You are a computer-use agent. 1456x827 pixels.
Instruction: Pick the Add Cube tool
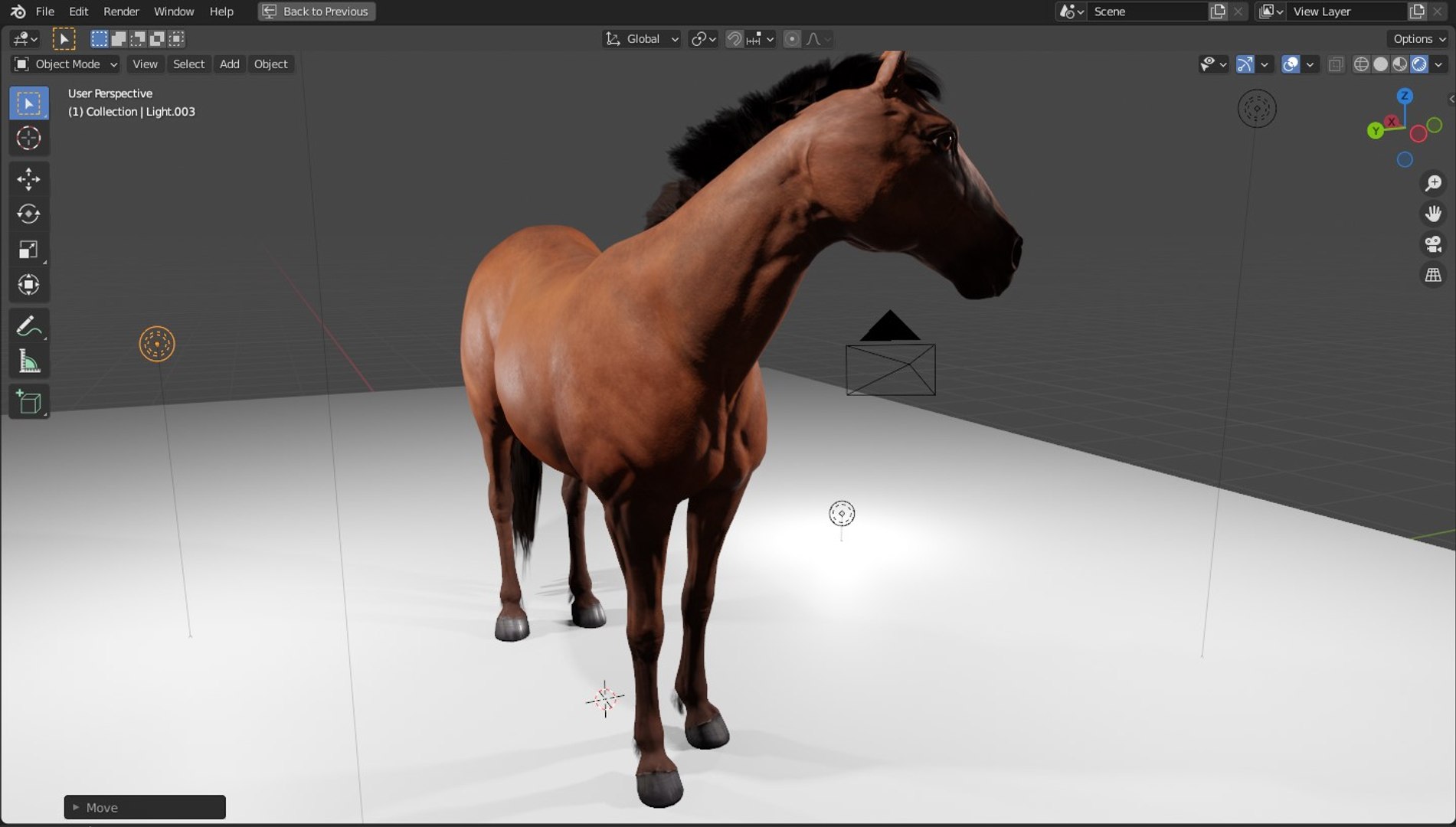tap(28, 402)
